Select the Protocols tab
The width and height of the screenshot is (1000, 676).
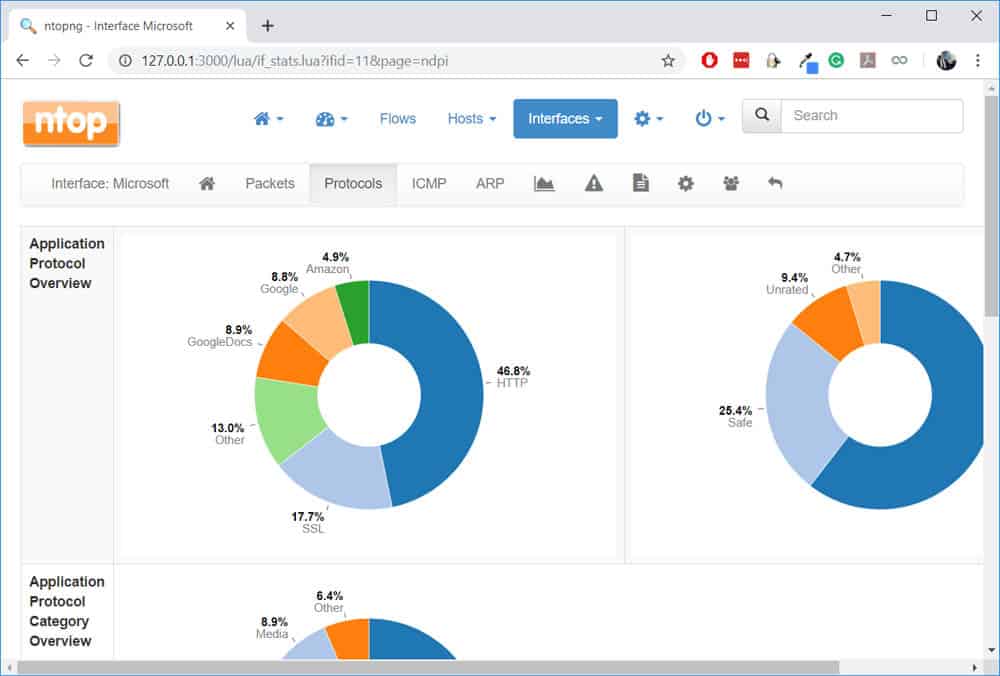pos(353,184)
